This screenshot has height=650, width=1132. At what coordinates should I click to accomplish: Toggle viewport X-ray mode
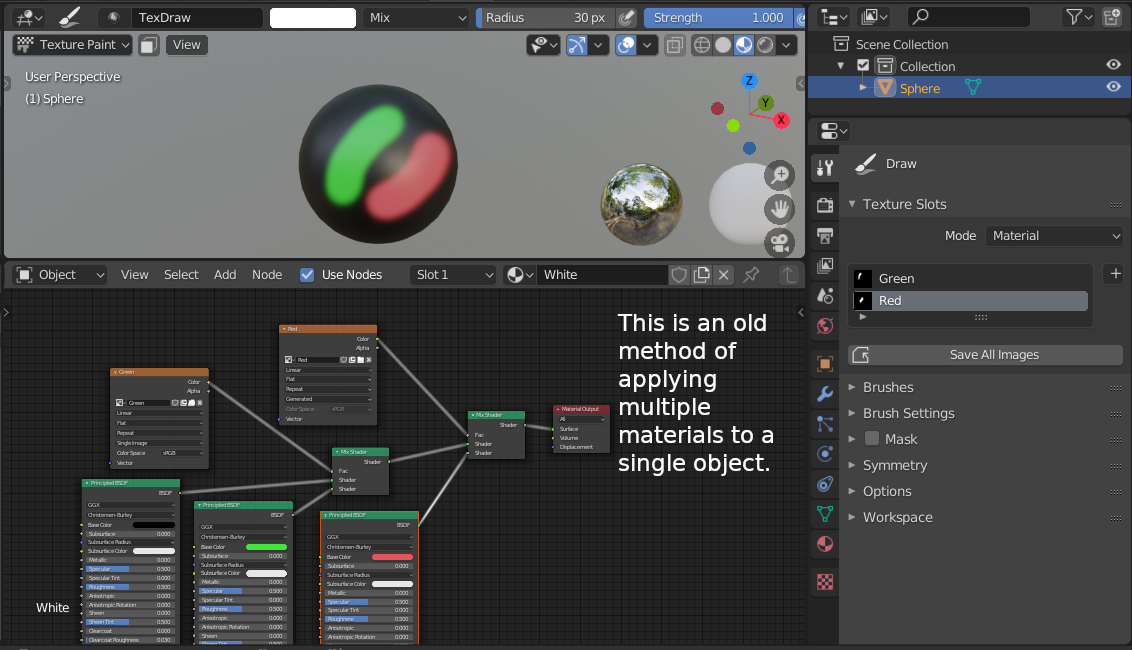click(674, 45)
